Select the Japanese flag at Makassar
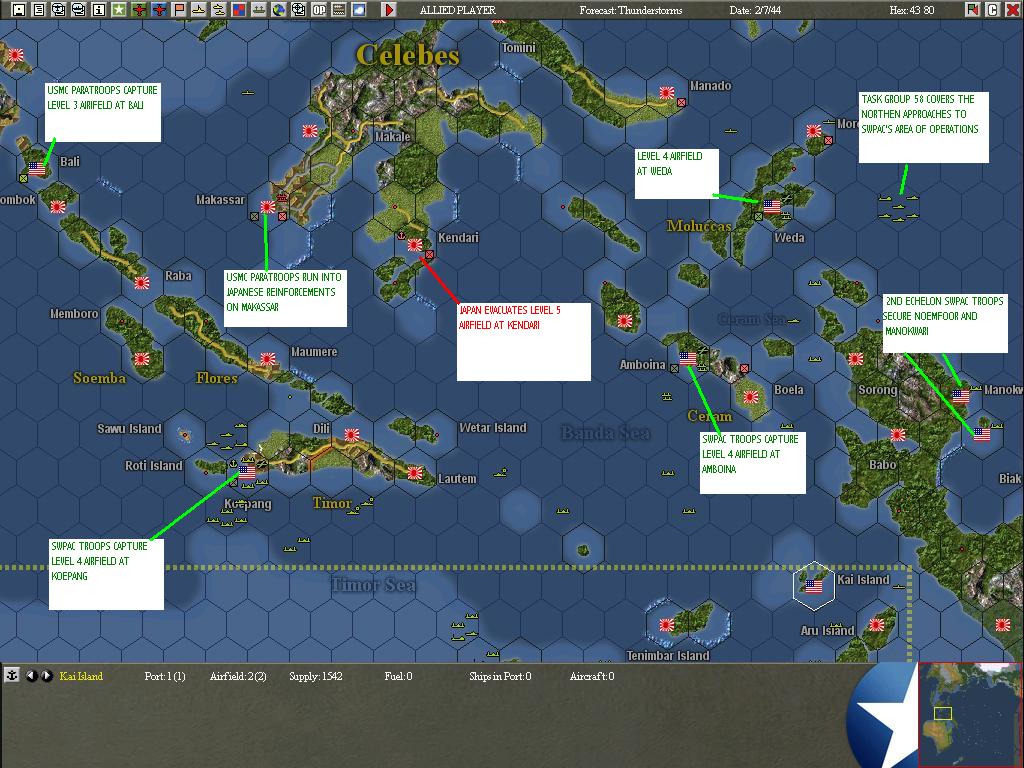 (x=268, y=206)
